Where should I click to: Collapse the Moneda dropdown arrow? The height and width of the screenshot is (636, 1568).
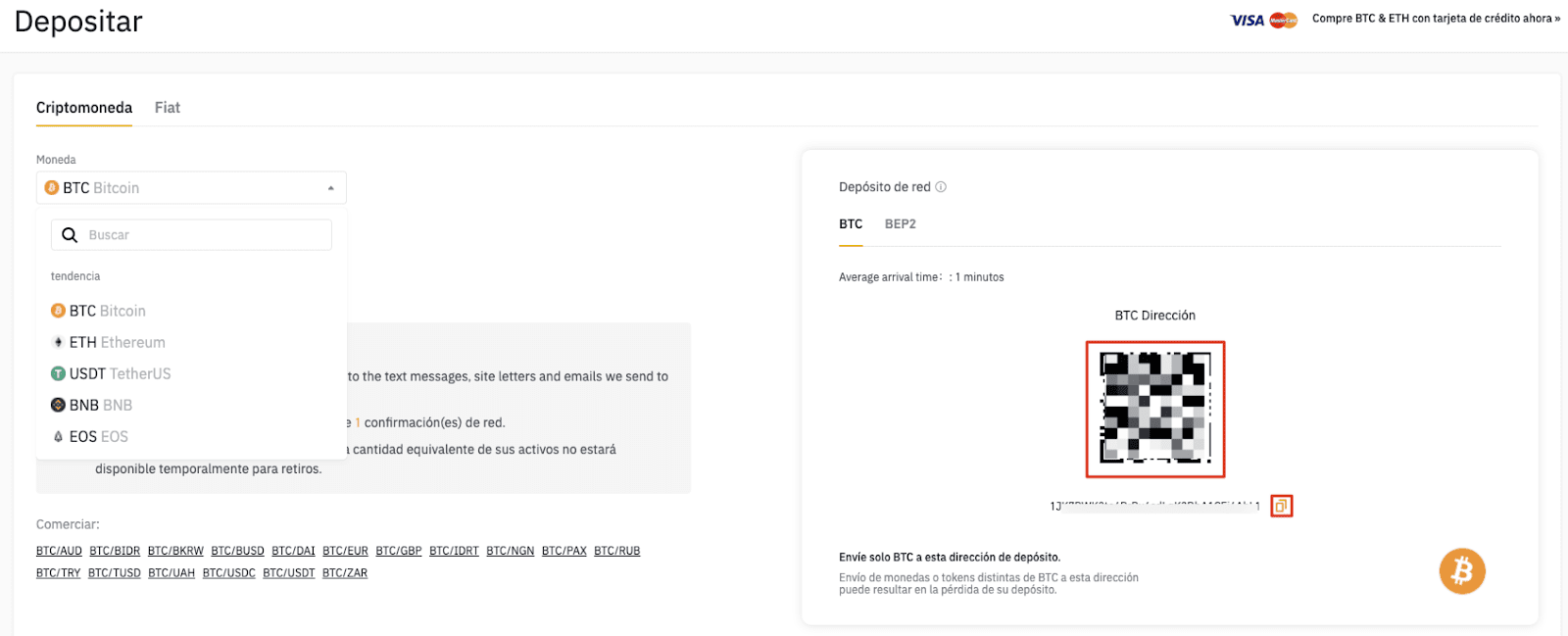pos(331,188)
